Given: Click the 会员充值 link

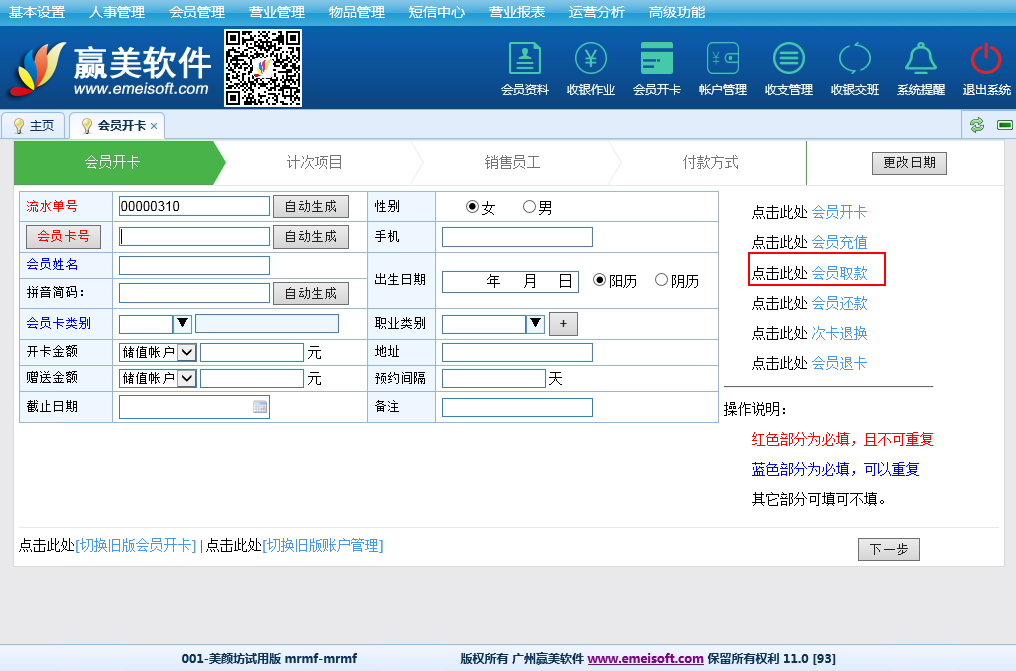Looking at the screenshot, I should 839,242.
